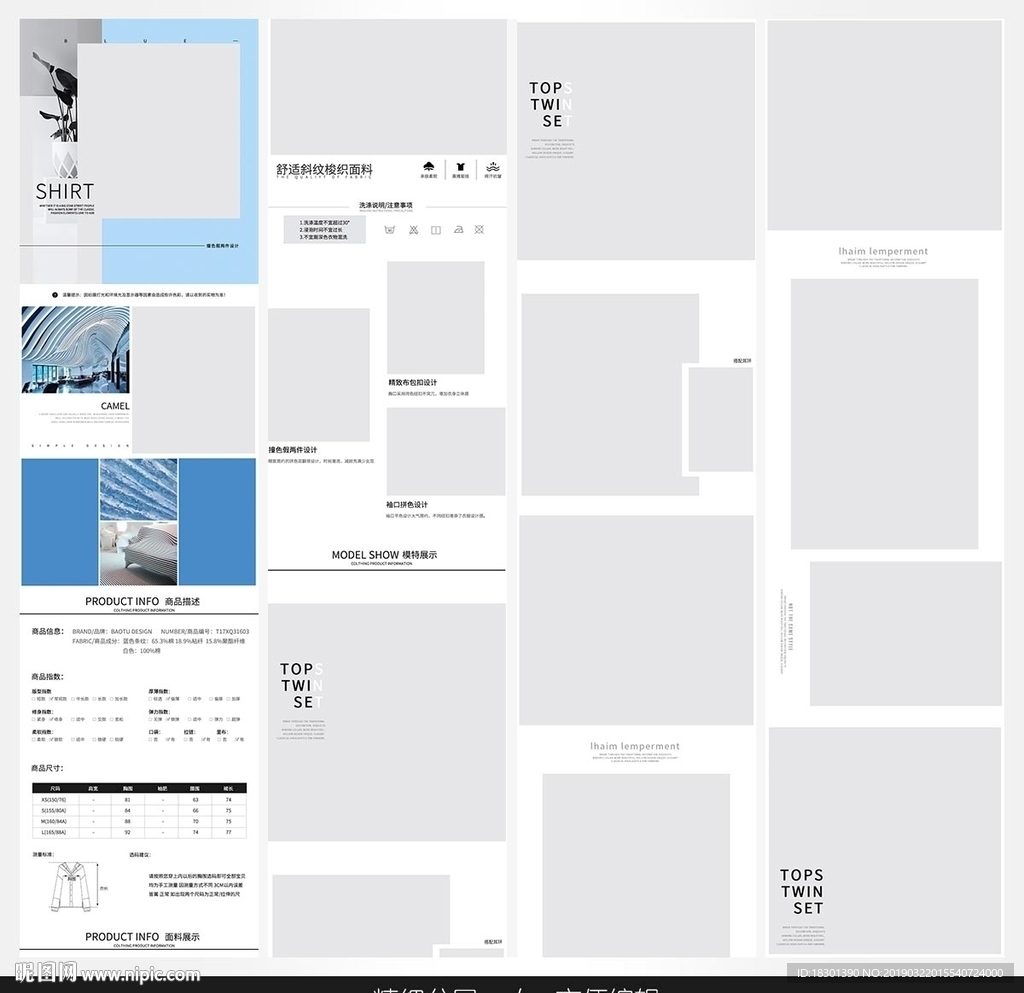1024x993 pixels.
Task: Click the water waves icon in fabric features
Action: (492, 167)
